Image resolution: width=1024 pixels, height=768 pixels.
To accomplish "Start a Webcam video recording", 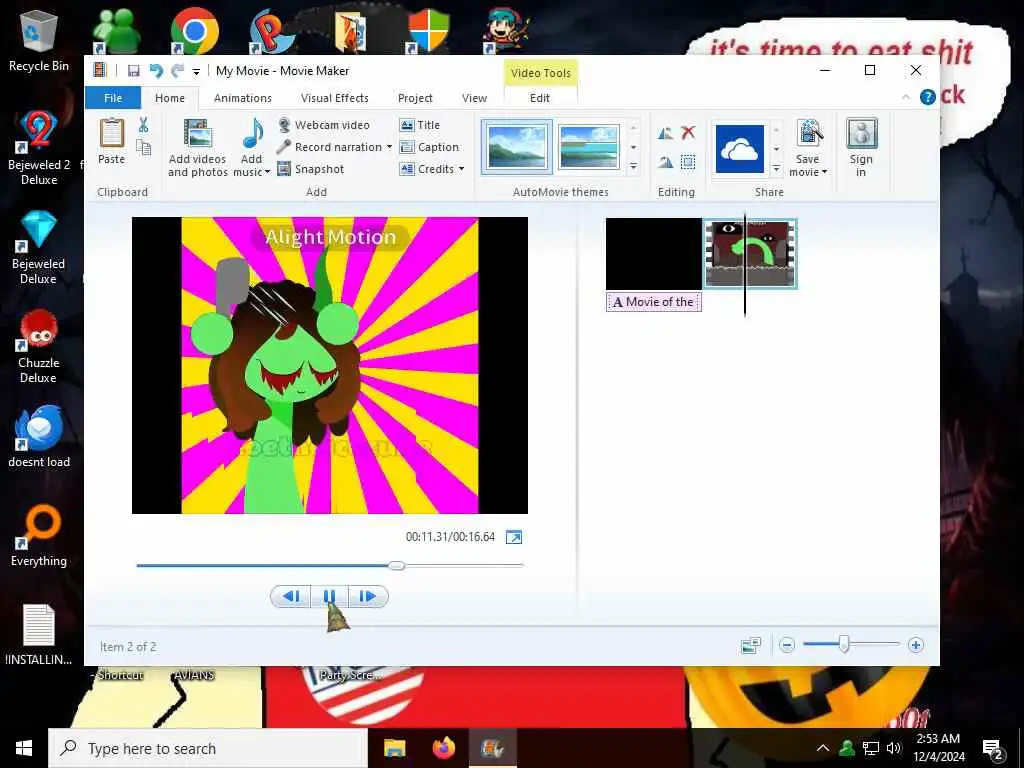I will click(x=323, y=125).
